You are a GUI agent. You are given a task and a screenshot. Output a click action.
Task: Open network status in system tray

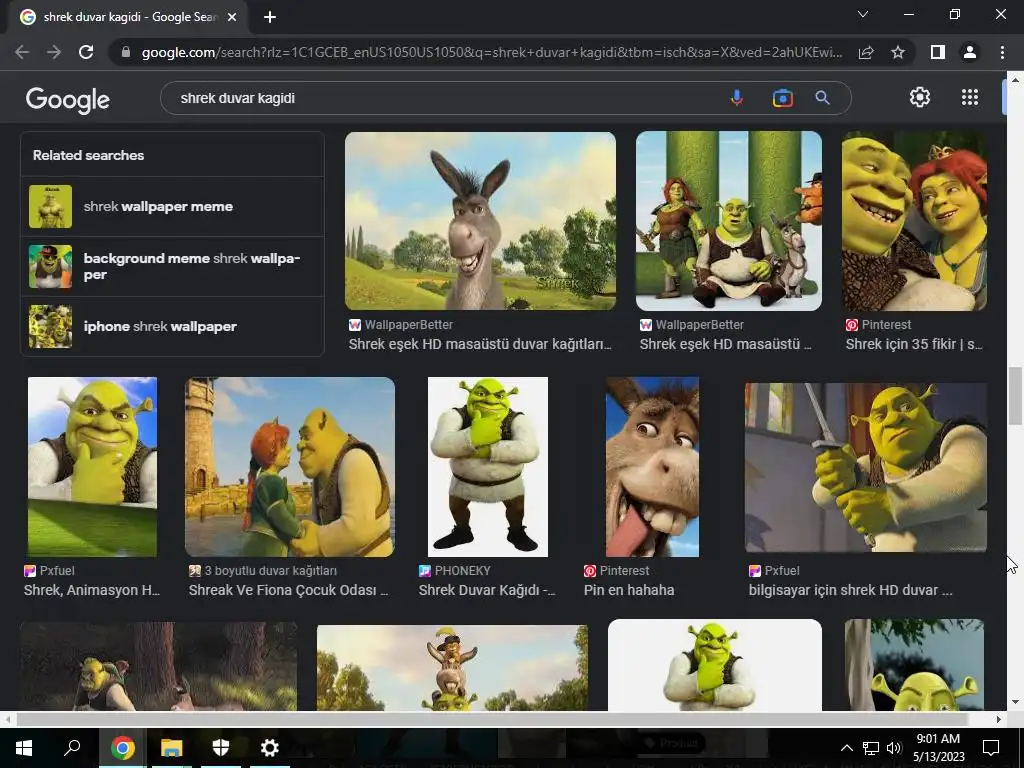(x=871, y=748)
